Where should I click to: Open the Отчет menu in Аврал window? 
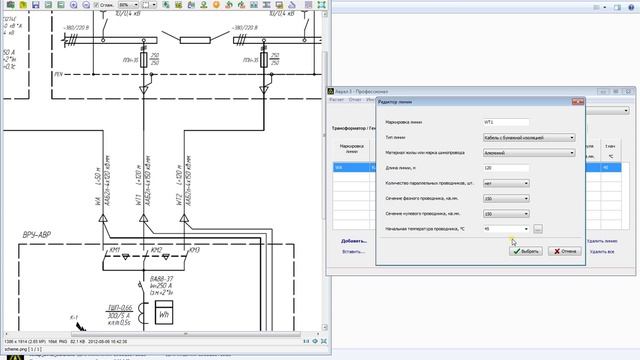[x=355, y=100]
